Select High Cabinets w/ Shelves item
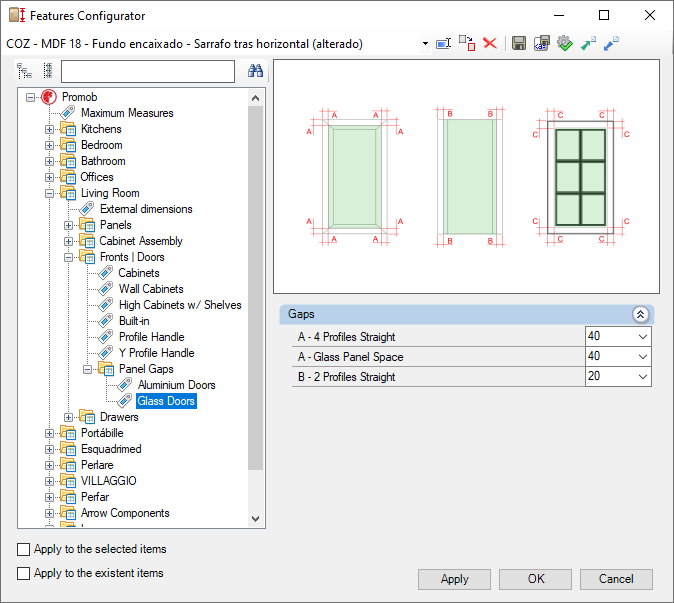This screenshot has width=674, height=603. (x=180, y=305)
